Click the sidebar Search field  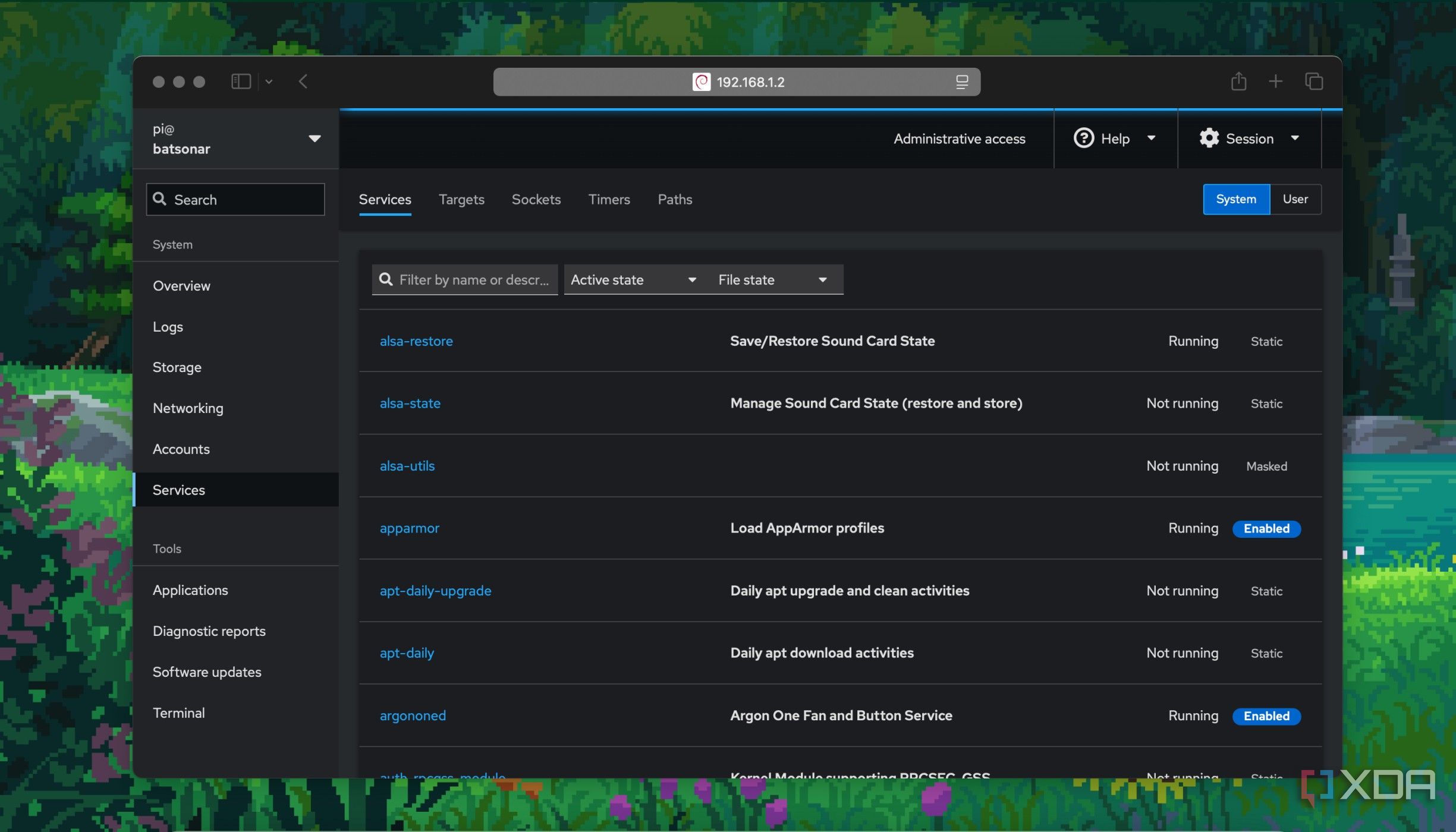tap(235, 200)
